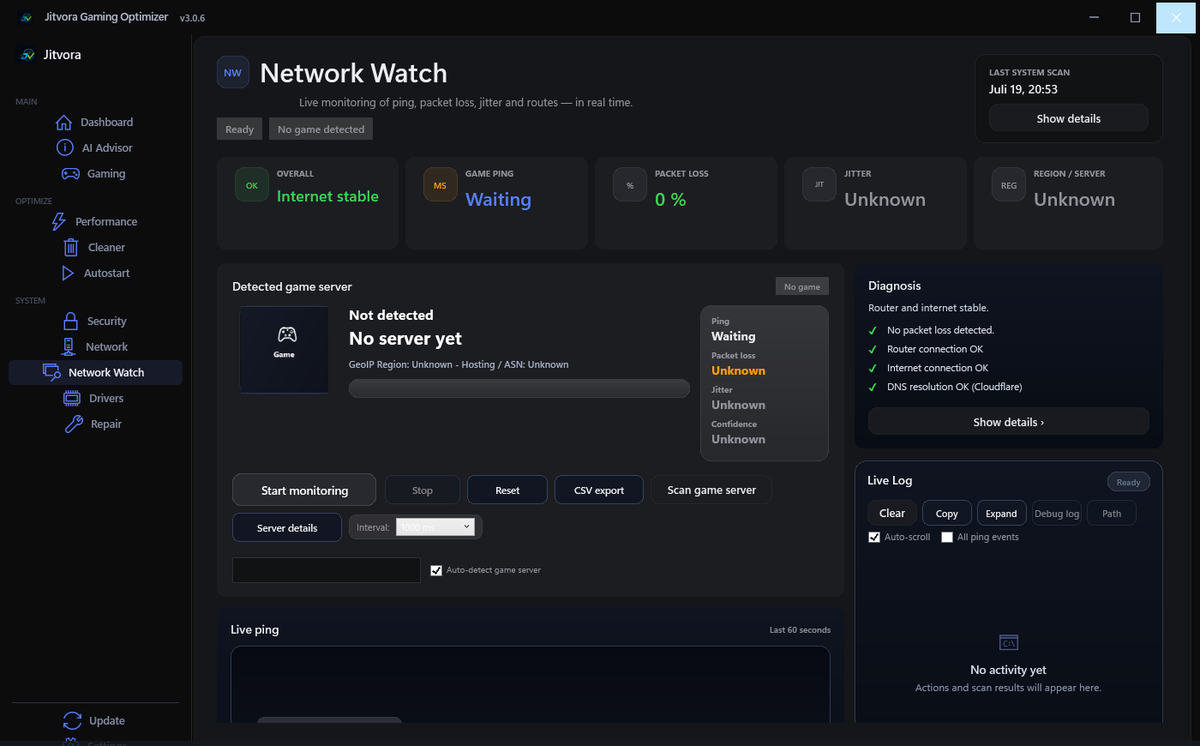Expand the Live Log panel

pos(1001,513)
